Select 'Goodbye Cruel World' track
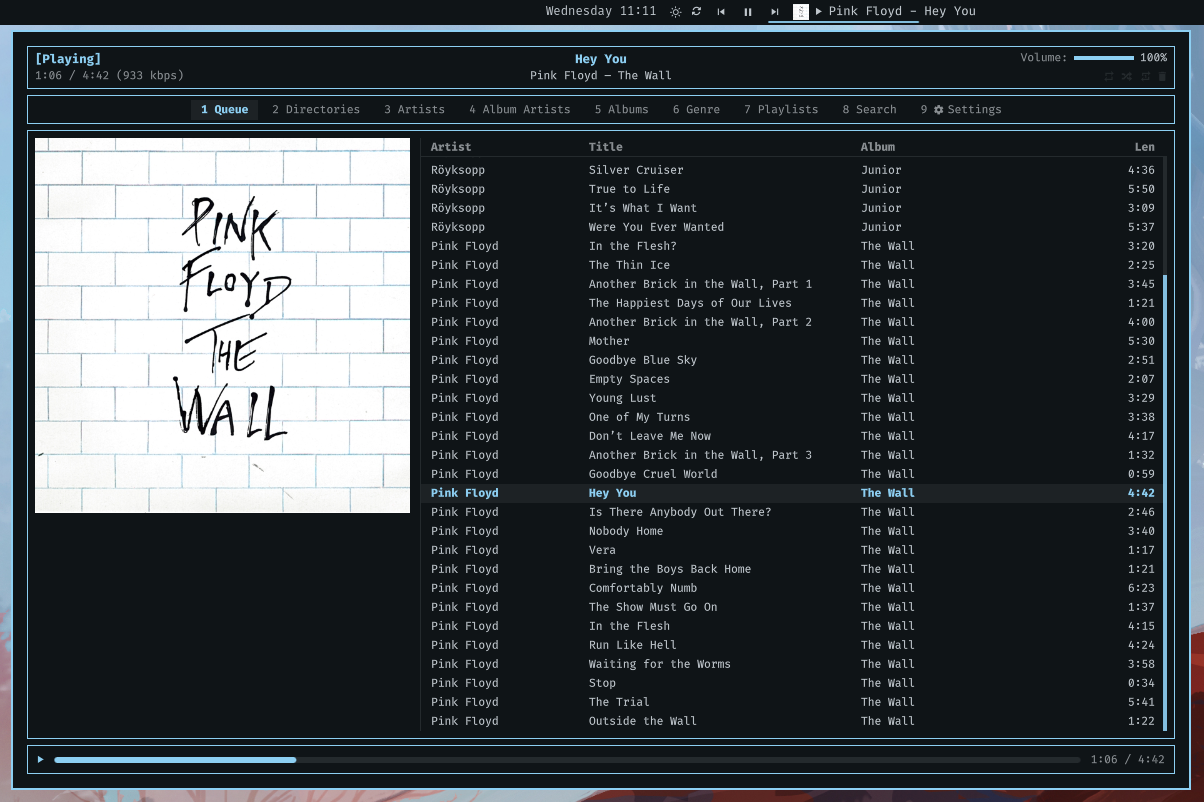 tap(793, 474)
